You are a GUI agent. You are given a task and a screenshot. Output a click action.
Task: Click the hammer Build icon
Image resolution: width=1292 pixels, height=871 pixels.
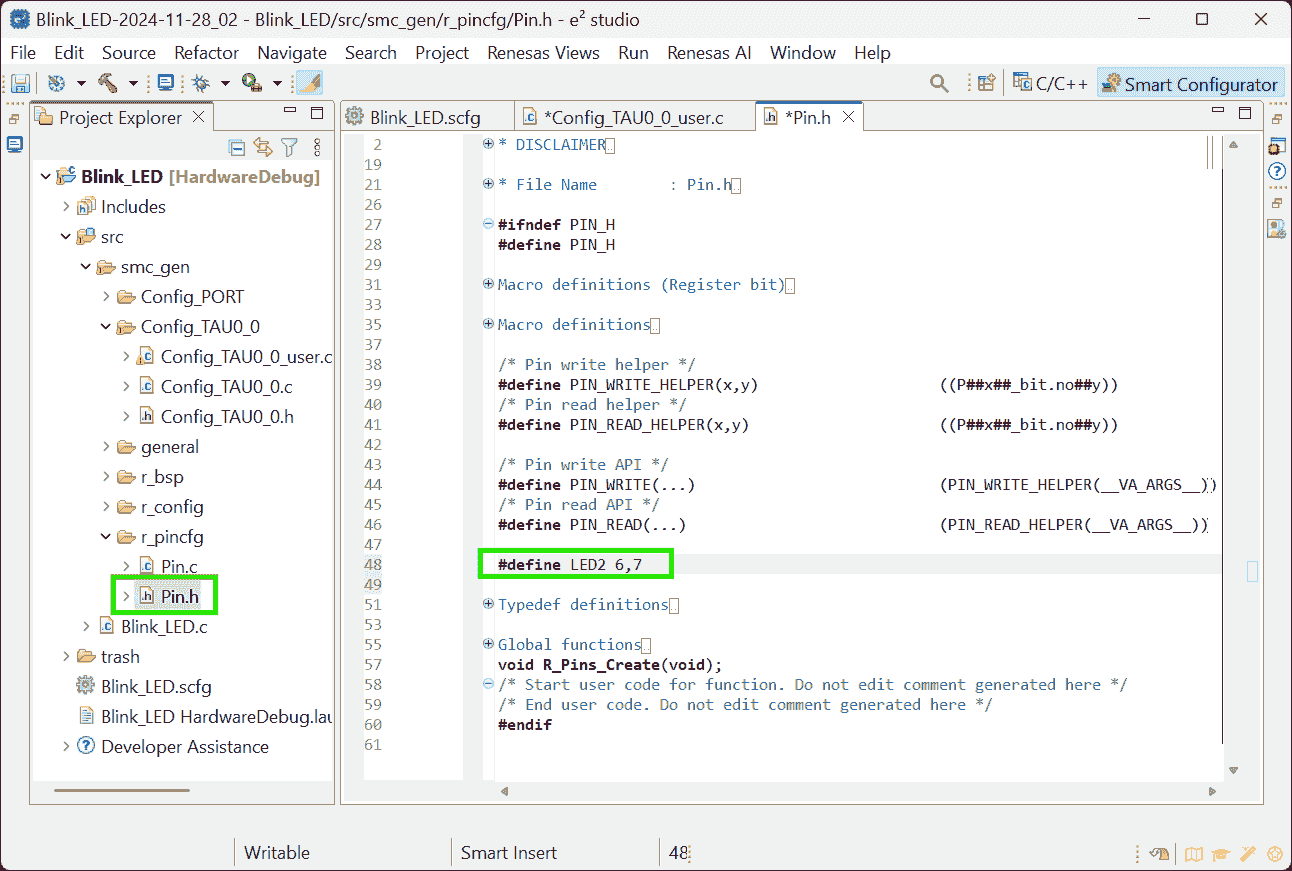pyautogui.click(x=108, y=84)
